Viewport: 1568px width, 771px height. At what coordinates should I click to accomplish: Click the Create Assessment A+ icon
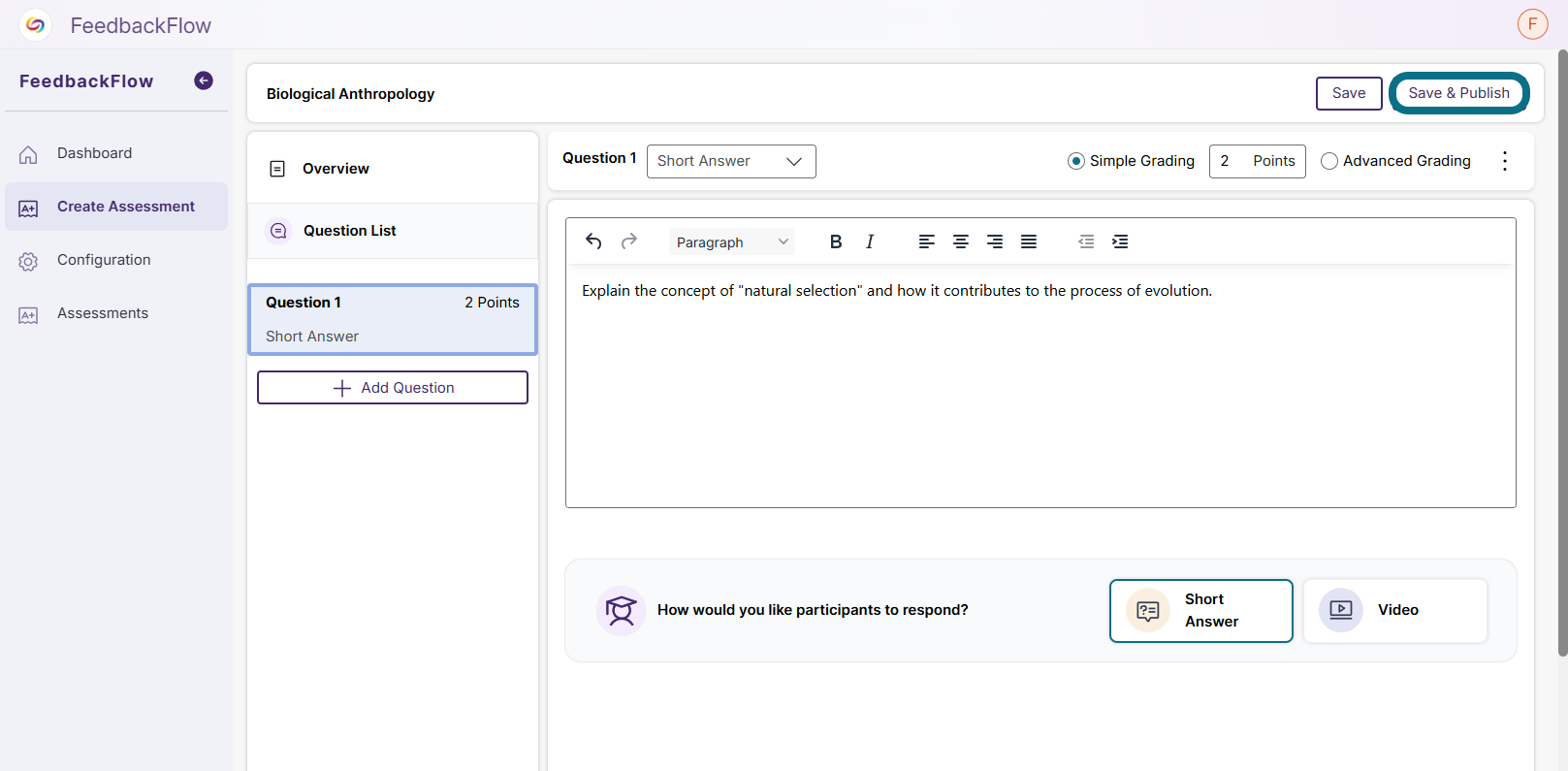(x=28, y=209)
